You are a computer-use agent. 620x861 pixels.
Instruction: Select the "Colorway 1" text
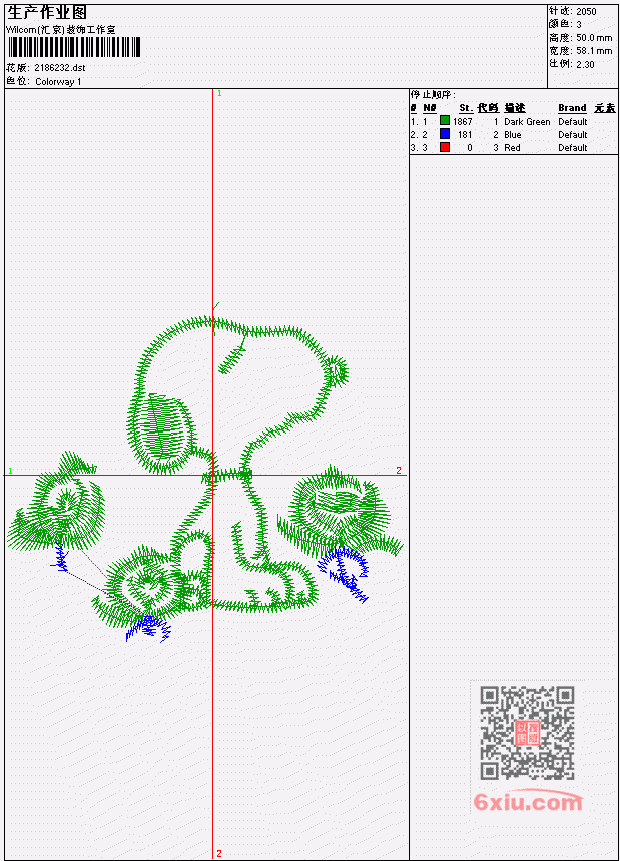click(x=58, y=82)
